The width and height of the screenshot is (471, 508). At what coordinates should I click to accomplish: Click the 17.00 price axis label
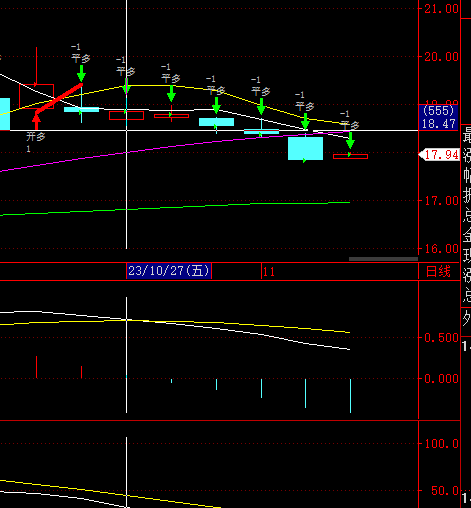[x=442, y=201]
